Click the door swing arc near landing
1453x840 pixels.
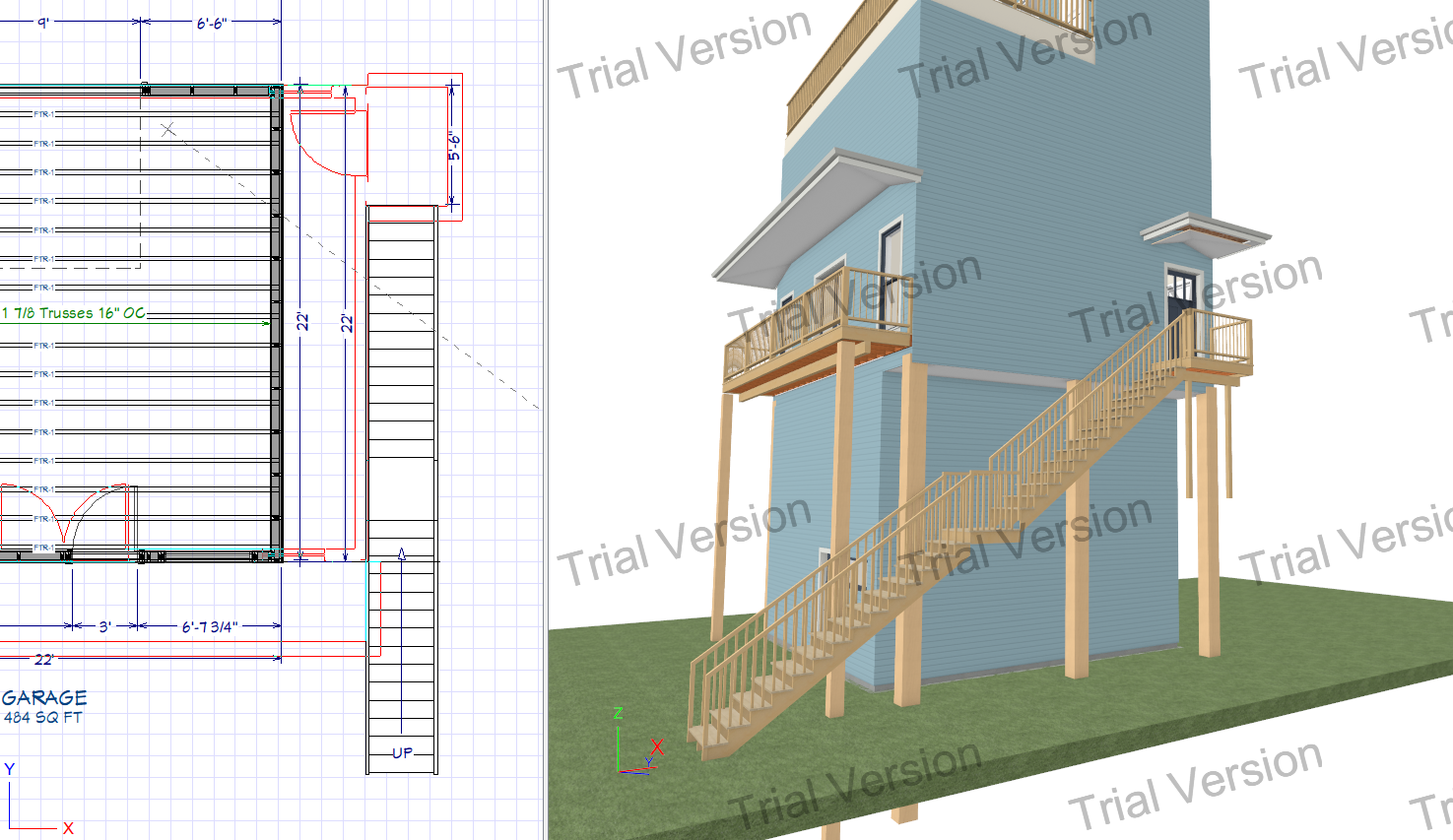coord(330,143)
